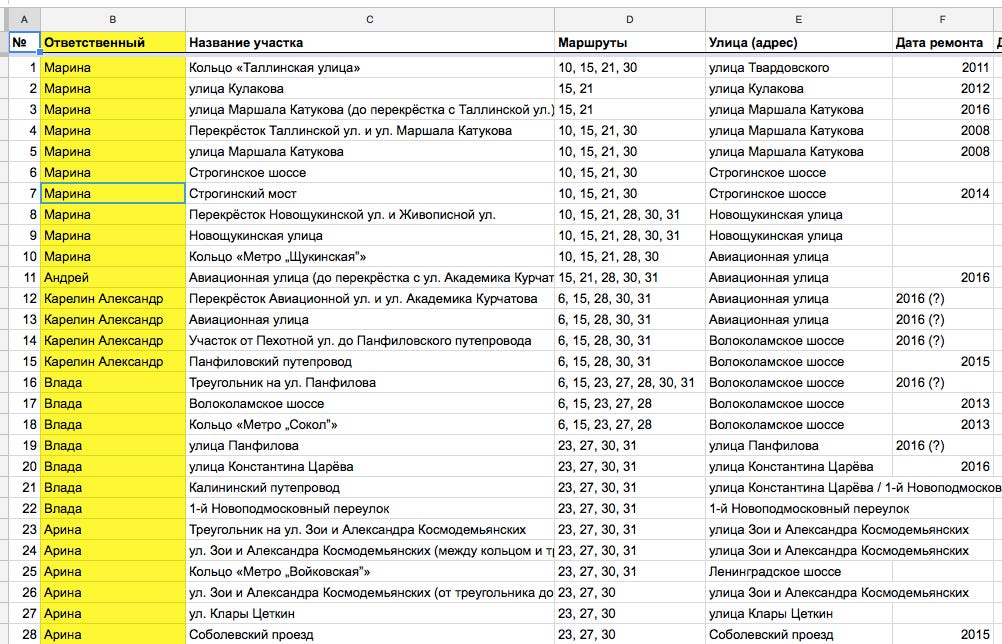1002x644 pixels.
Task: Select cell "улица Твардовского"
Action: 798,67
